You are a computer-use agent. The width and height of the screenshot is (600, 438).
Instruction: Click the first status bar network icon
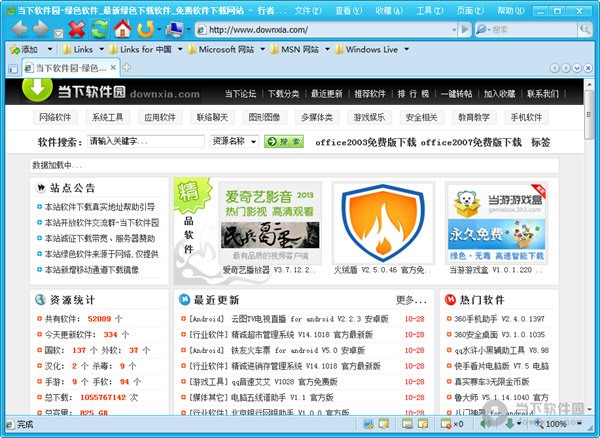click(368, 424)
